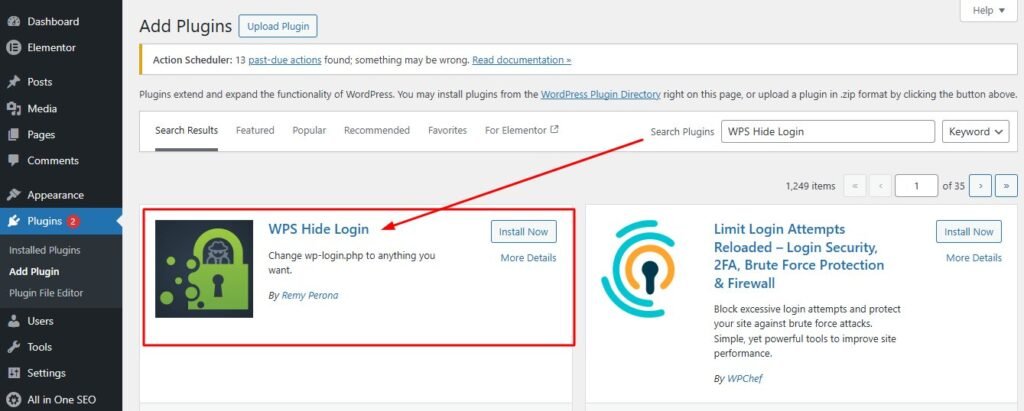Open the Settings menu label
The height and width of the screenshot is (411, 1024).
(46, 373)
